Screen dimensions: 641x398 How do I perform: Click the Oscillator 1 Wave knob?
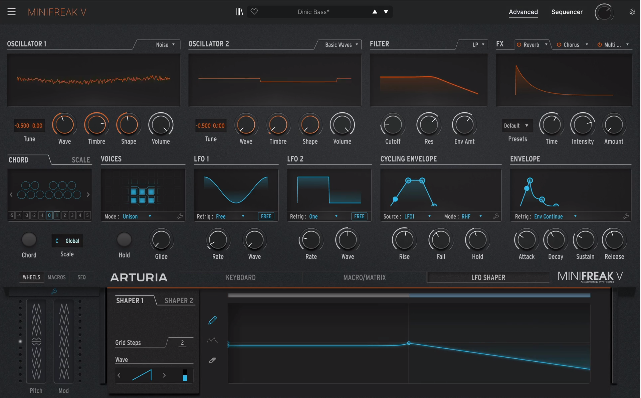[x=64, y=124]
